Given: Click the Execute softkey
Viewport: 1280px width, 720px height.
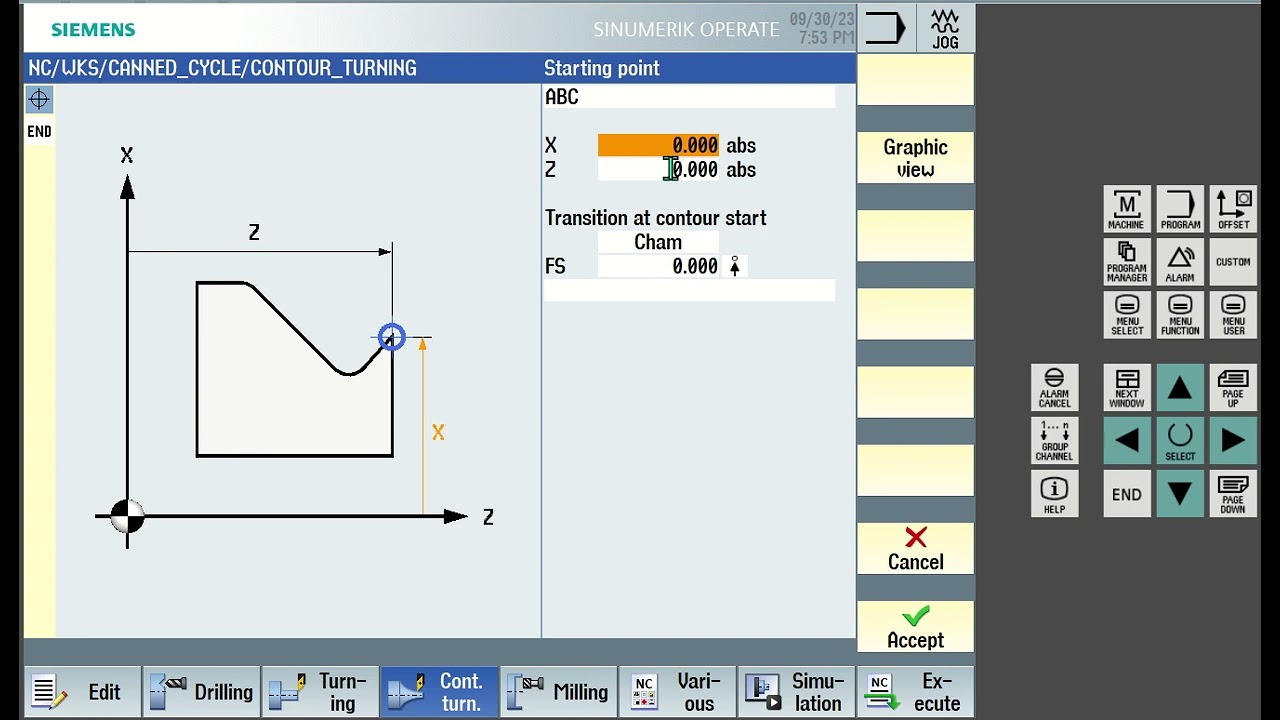Looking at the screenshot, I should tap(915, 692).
